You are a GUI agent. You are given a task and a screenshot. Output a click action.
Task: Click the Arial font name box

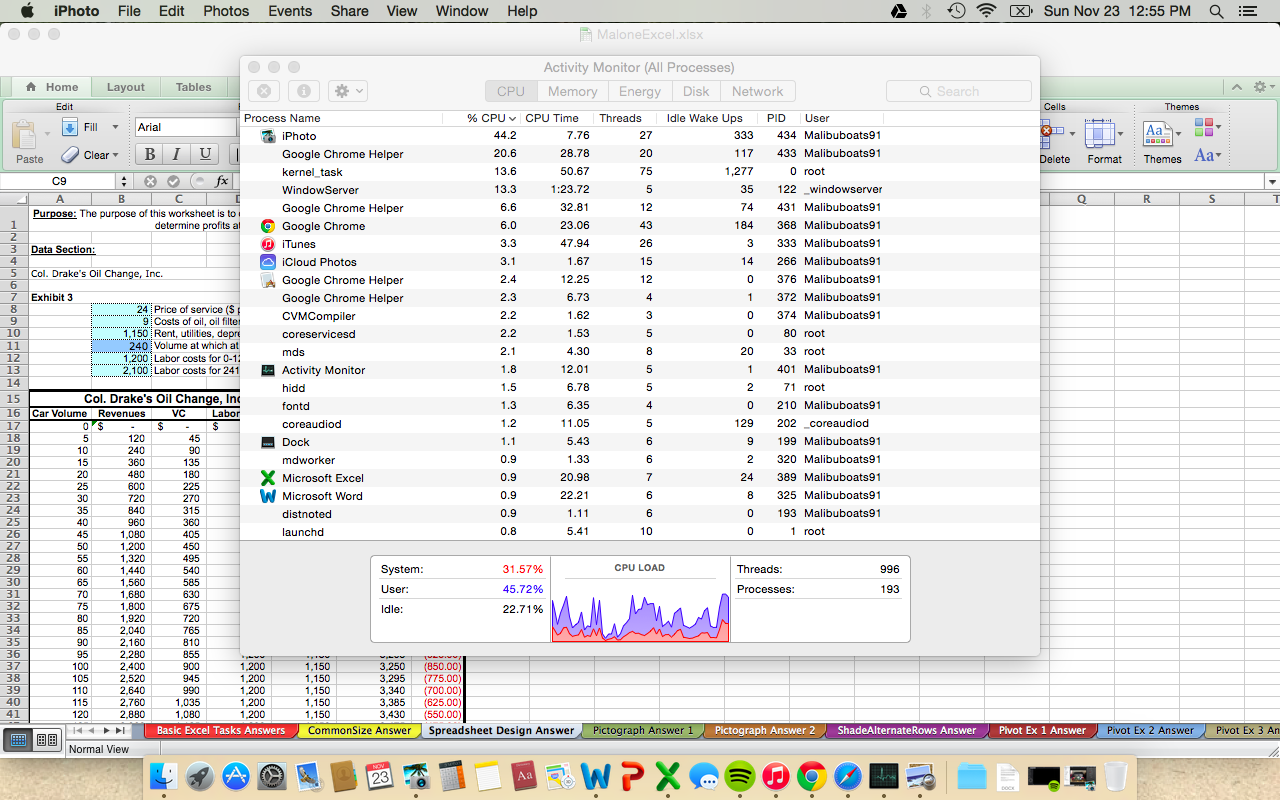(x=185, y=127)
